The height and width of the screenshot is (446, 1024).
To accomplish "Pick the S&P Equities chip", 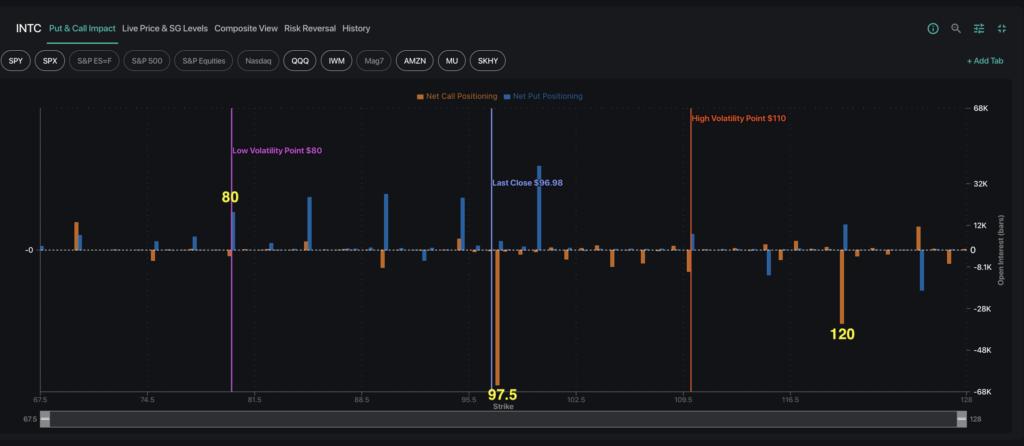I will click(204, 61).
